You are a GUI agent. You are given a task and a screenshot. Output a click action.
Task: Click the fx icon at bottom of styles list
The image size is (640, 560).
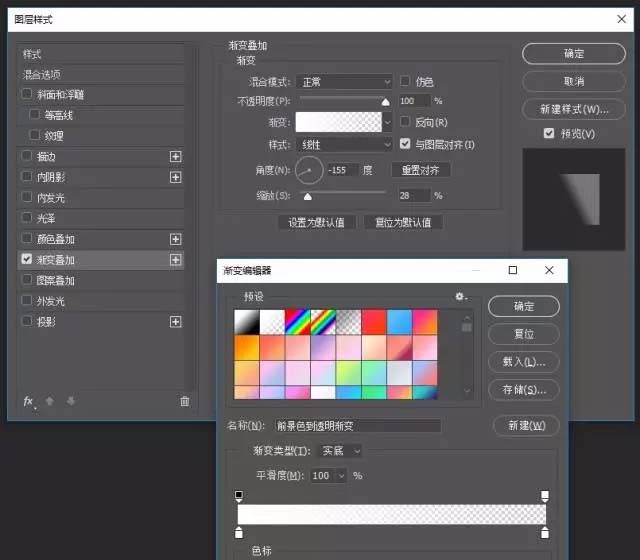click(x=28, y=401)
